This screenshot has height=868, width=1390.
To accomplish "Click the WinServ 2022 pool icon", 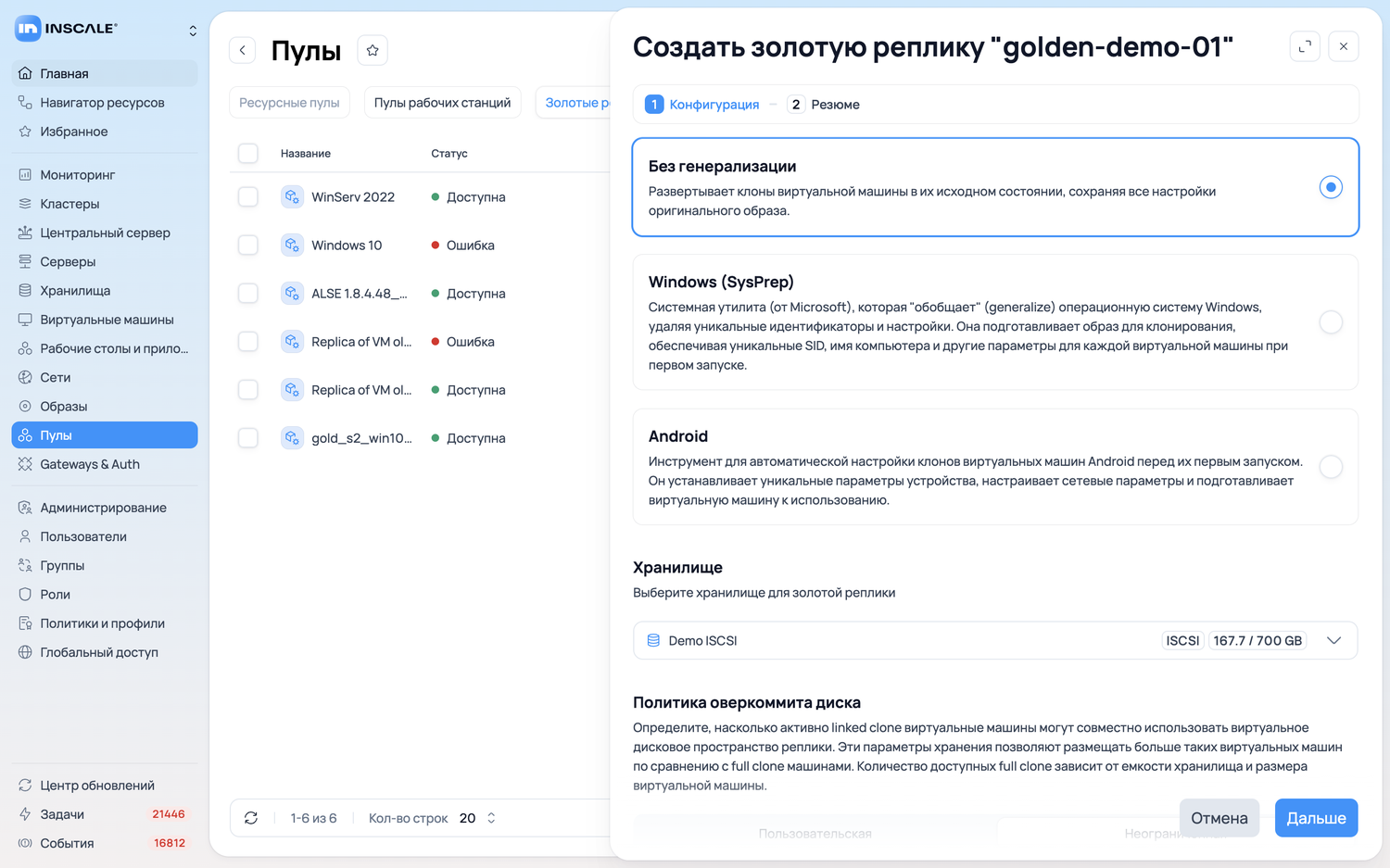I will tap(292, 196).
